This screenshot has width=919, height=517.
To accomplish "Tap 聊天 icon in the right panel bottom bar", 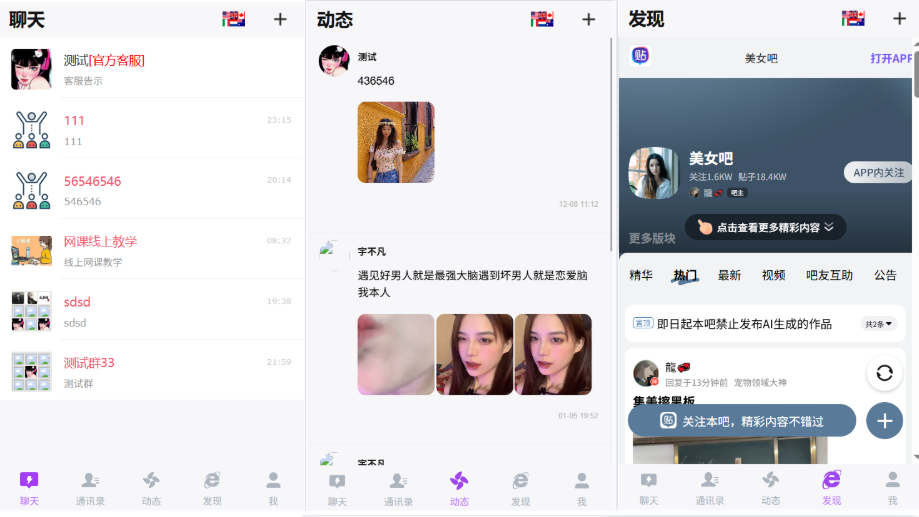I will [649, 481].
